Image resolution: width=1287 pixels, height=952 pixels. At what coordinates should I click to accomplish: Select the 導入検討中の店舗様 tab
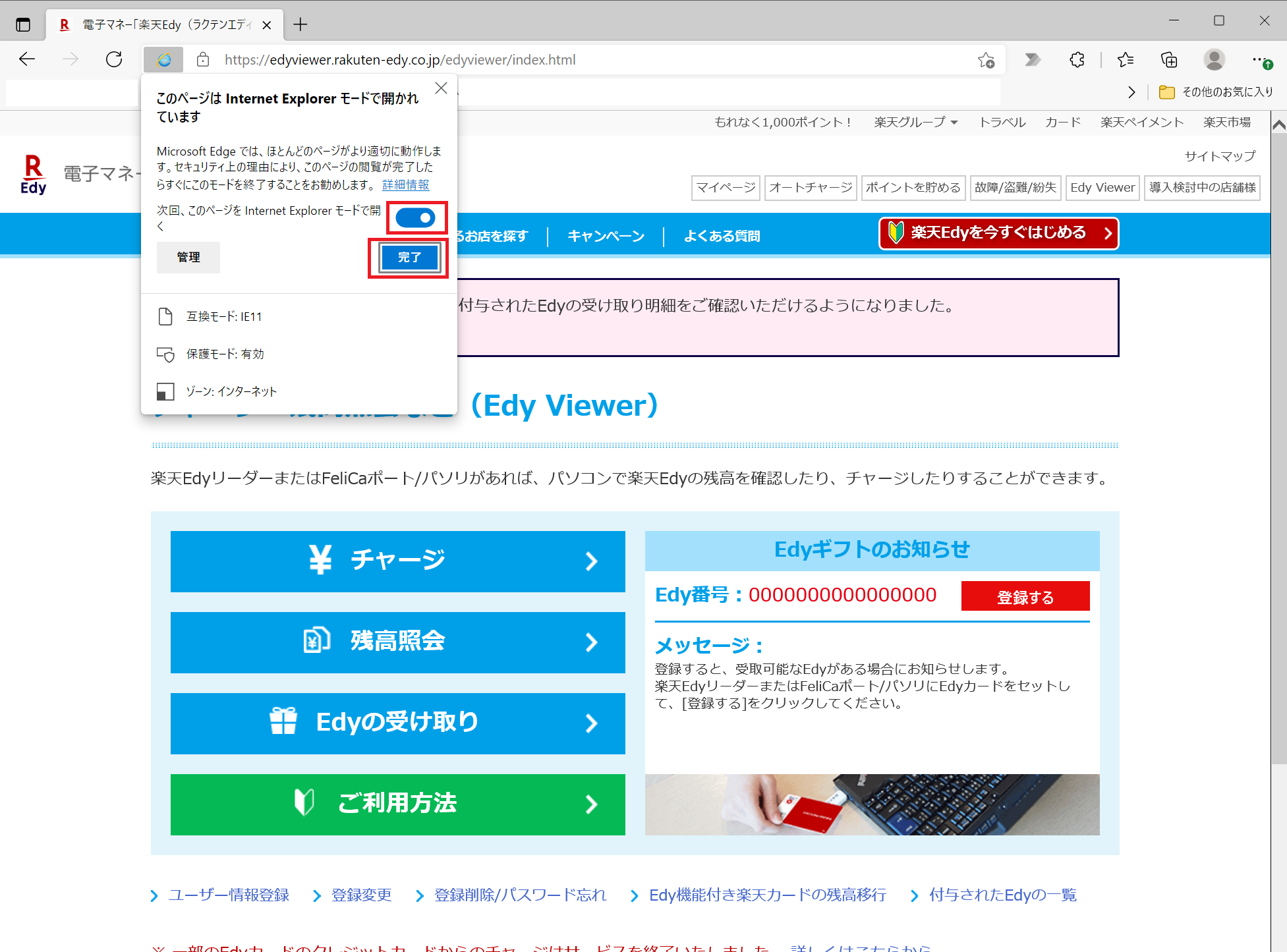point(1202,188)
